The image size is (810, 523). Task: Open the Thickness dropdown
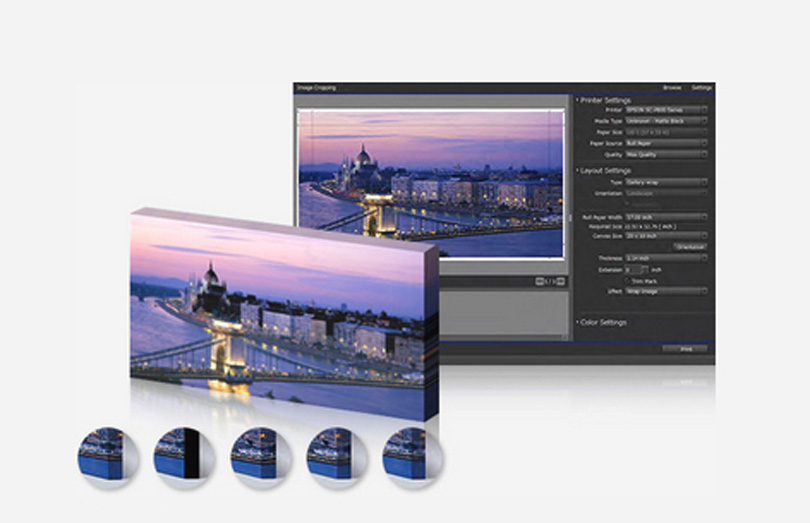[x=666, y=258]
